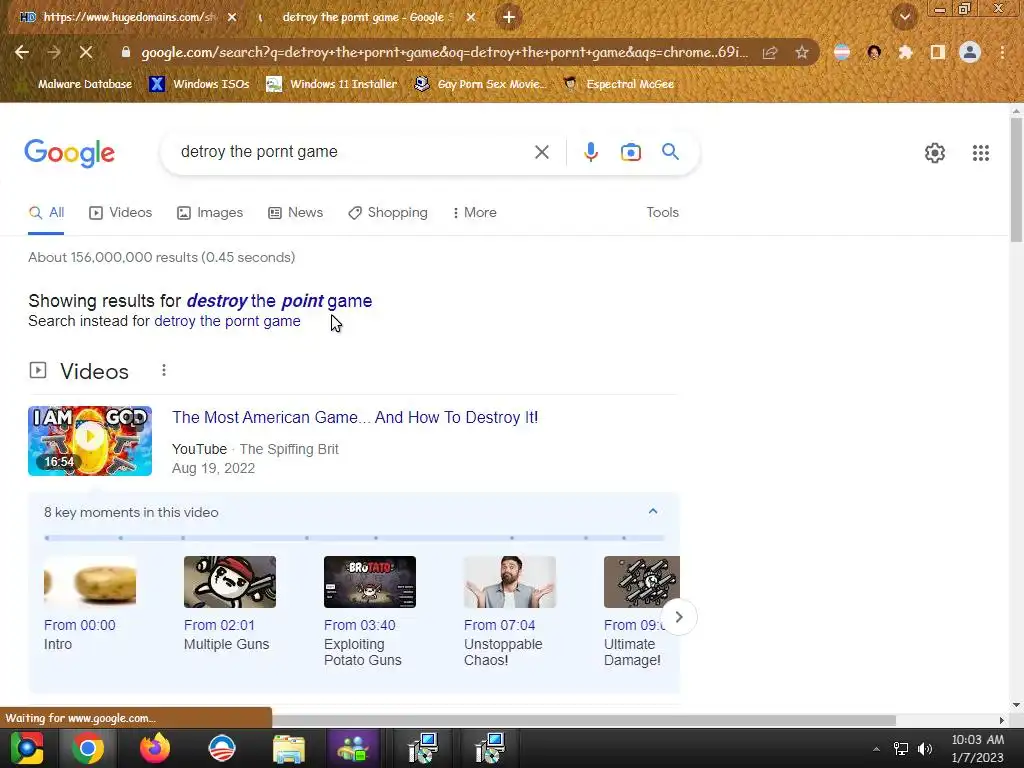The image size is (1024, 768).
Task: Open 'The Most American Game' video title link
Action: coord(355,417)
